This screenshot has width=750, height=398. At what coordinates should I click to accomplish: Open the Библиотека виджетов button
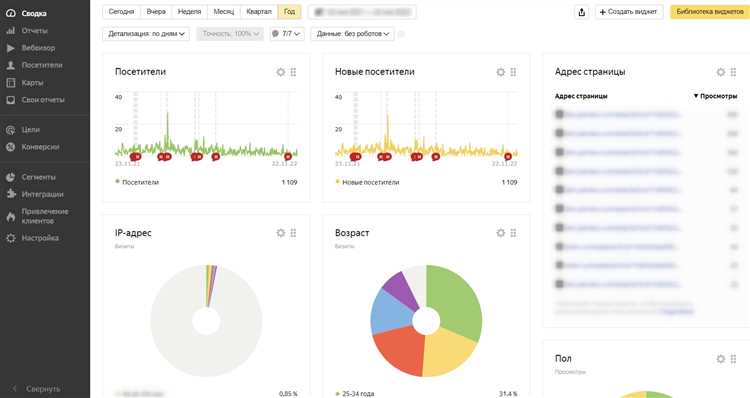710,12
